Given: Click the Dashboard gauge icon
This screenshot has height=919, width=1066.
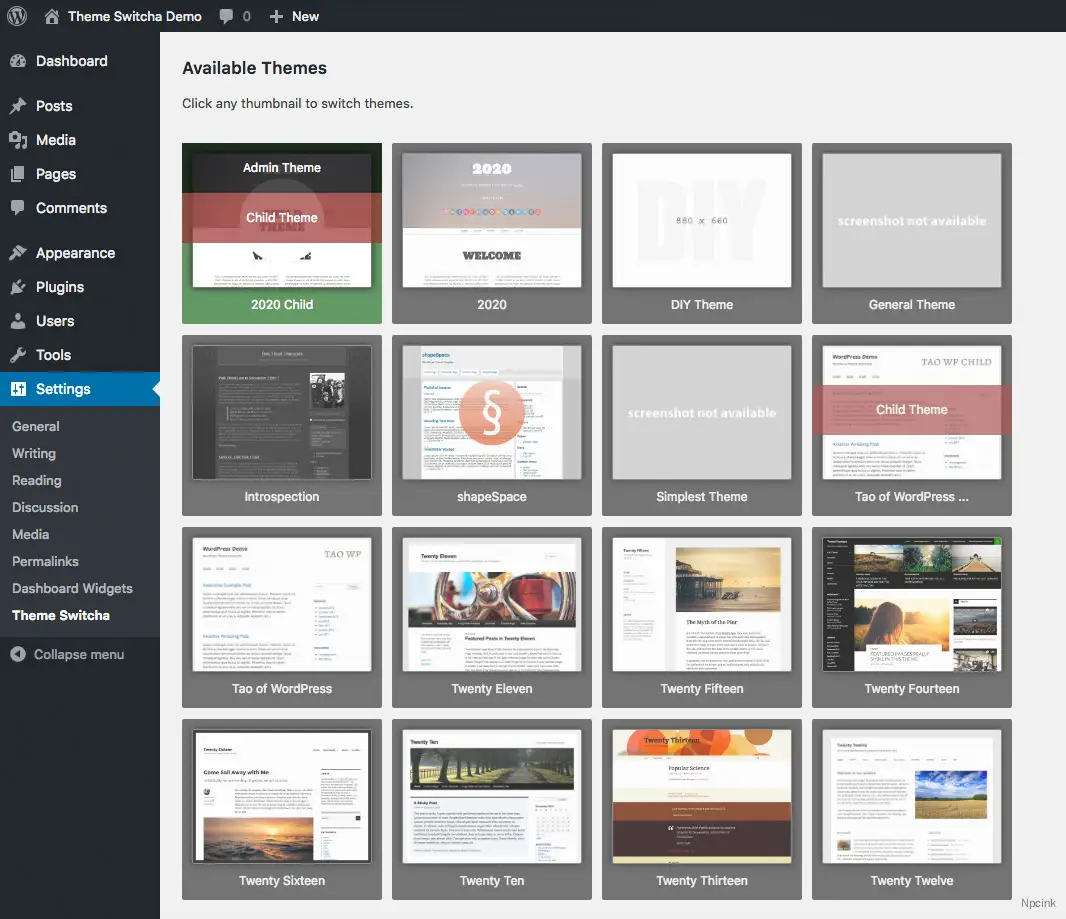Looking at the screenshot, I should [18, 61].
